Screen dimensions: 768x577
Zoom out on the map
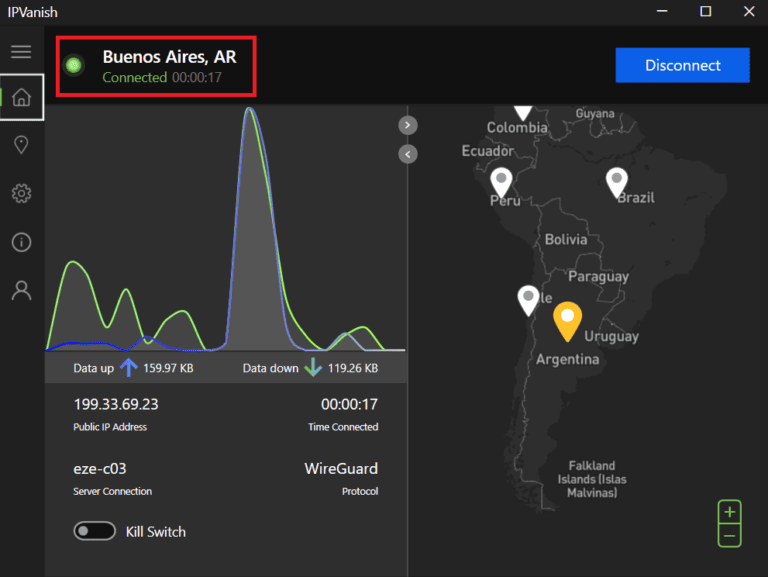coord(730,536)
